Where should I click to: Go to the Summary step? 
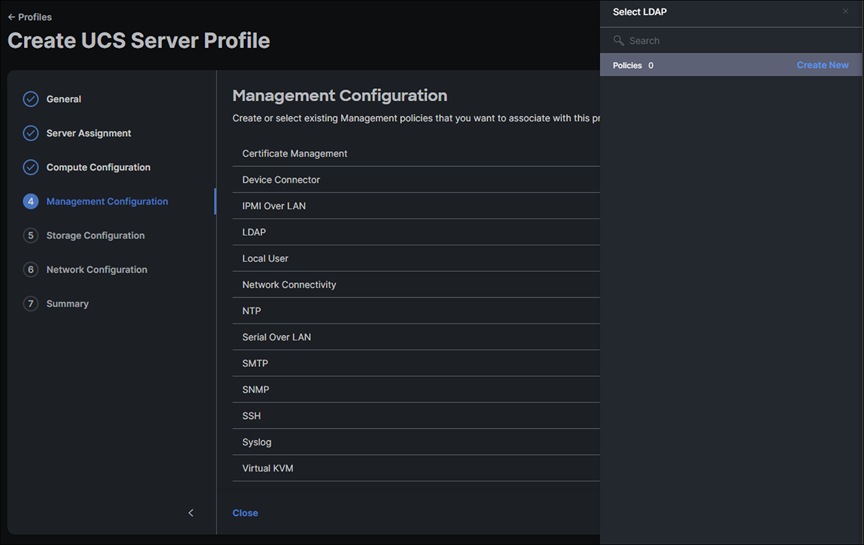coord(67,304)
